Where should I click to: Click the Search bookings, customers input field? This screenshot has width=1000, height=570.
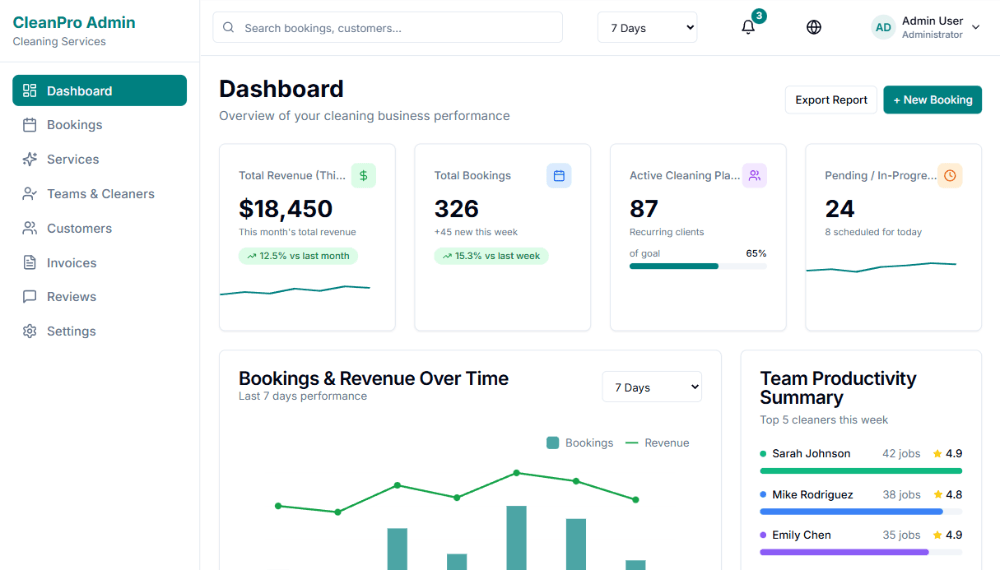[388, 27]
